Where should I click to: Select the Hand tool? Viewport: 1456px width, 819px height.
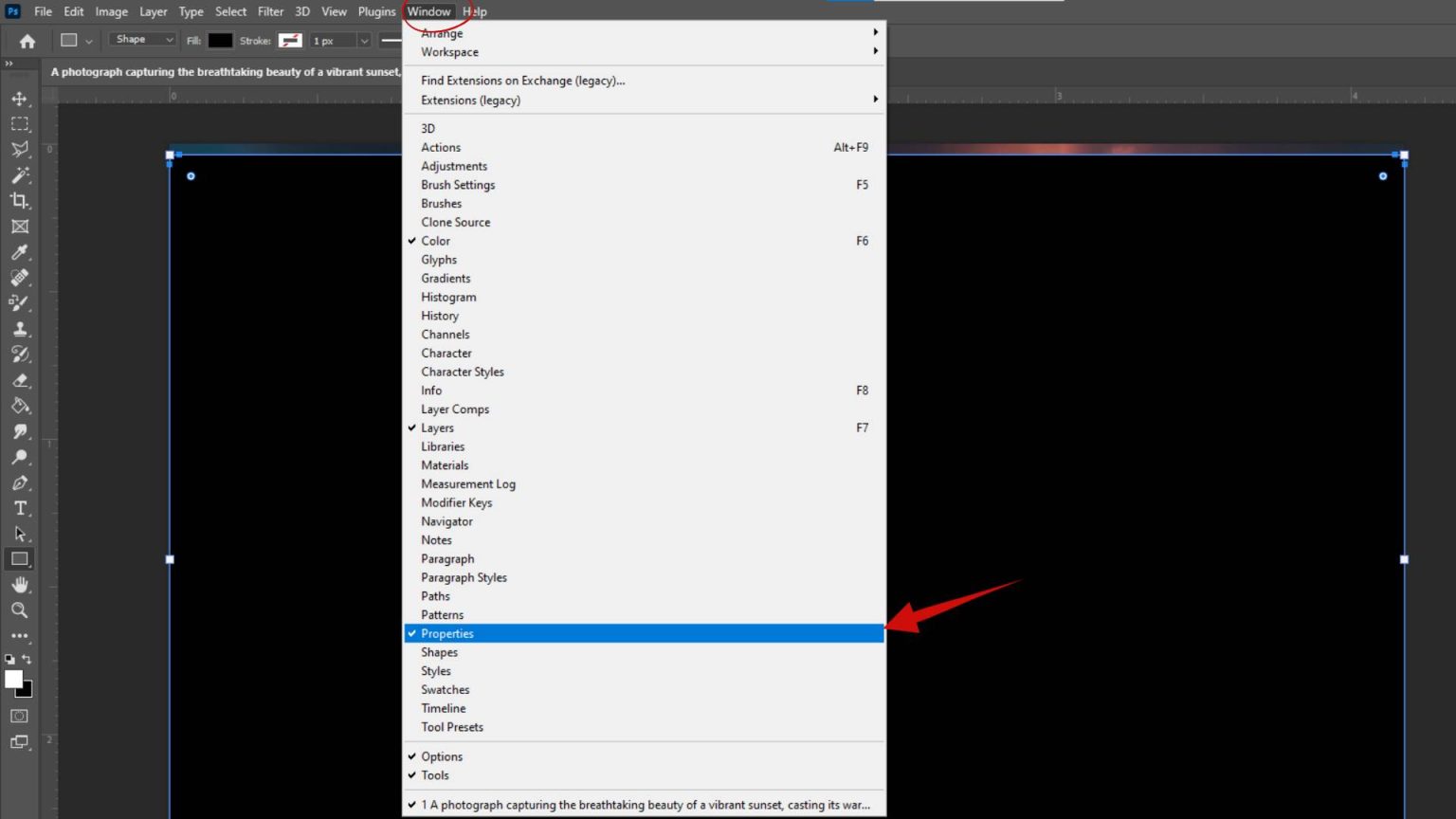pyautogui.click(x=20, y=585)
